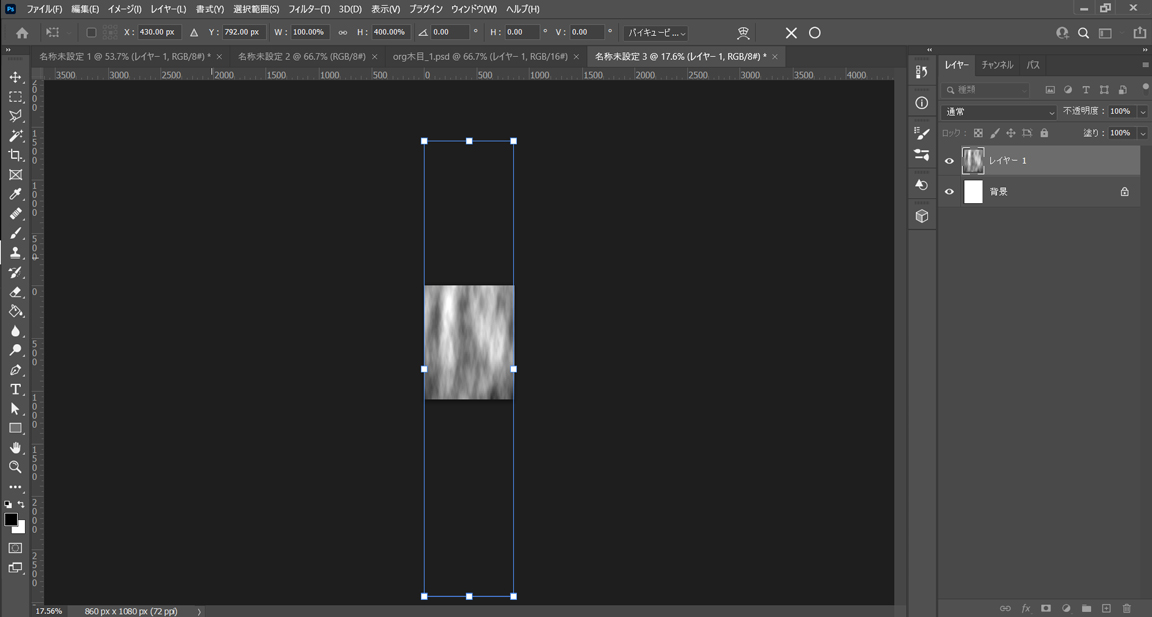The image size is (1152, 617).
Task: Click the lock all layer button
Action: click(1044, 133)
